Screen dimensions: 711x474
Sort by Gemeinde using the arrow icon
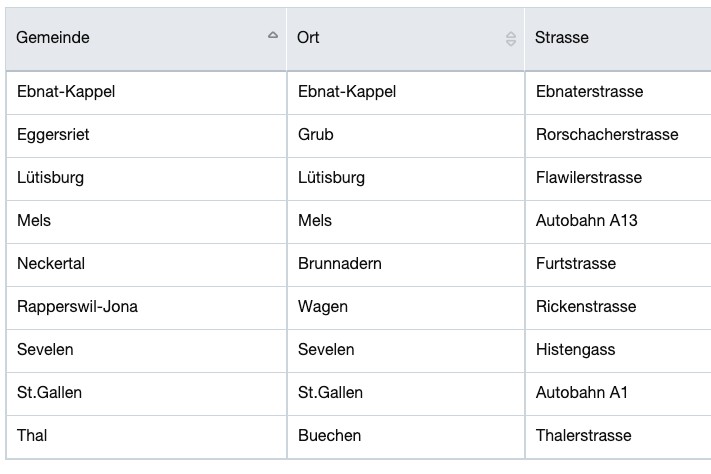tap(273, 35)
